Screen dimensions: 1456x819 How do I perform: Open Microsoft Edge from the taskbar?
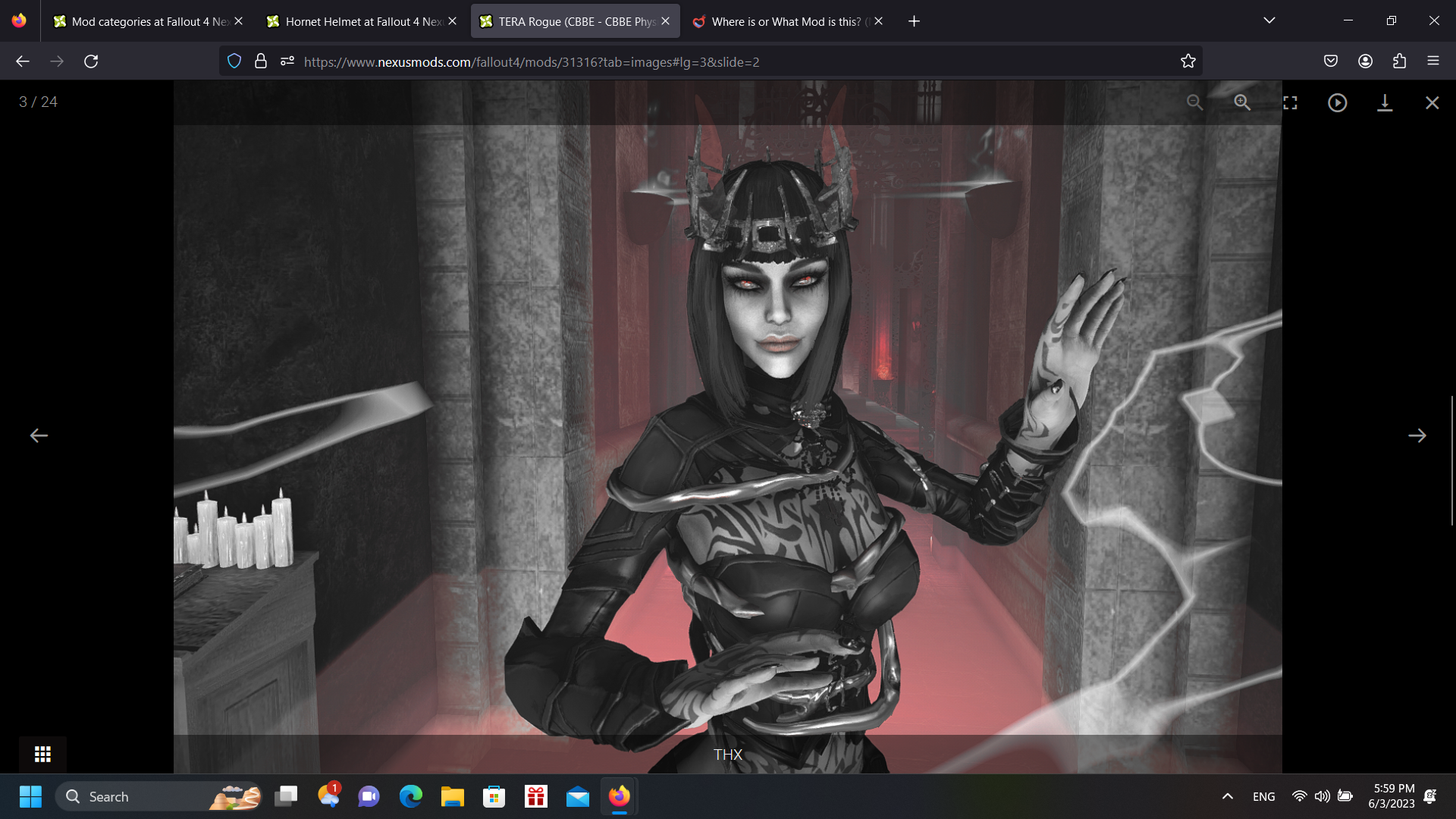(411, 796)
